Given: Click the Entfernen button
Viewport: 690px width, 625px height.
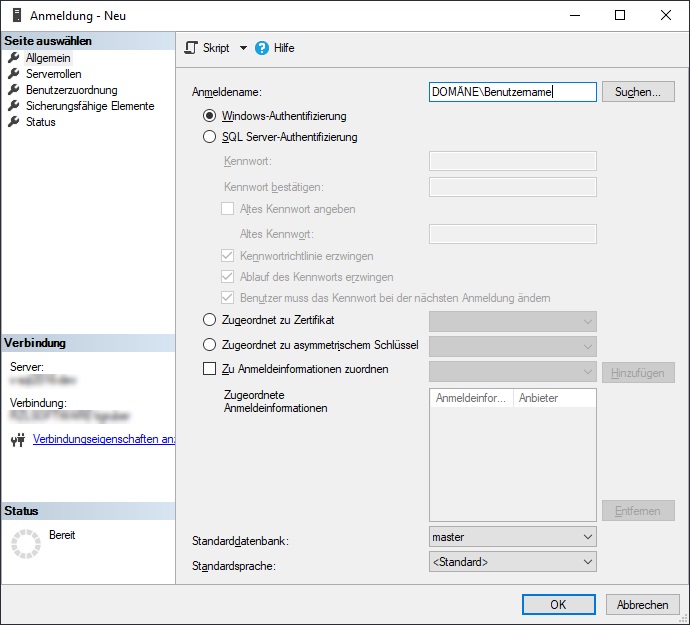Looking at the screenshot, I should pos(638,511).
